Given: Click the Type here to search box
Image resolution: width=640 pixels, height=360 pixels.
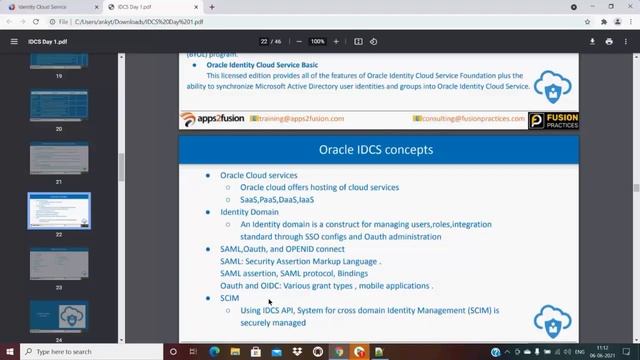Looking at the screenshot, I should coord(91,351).
